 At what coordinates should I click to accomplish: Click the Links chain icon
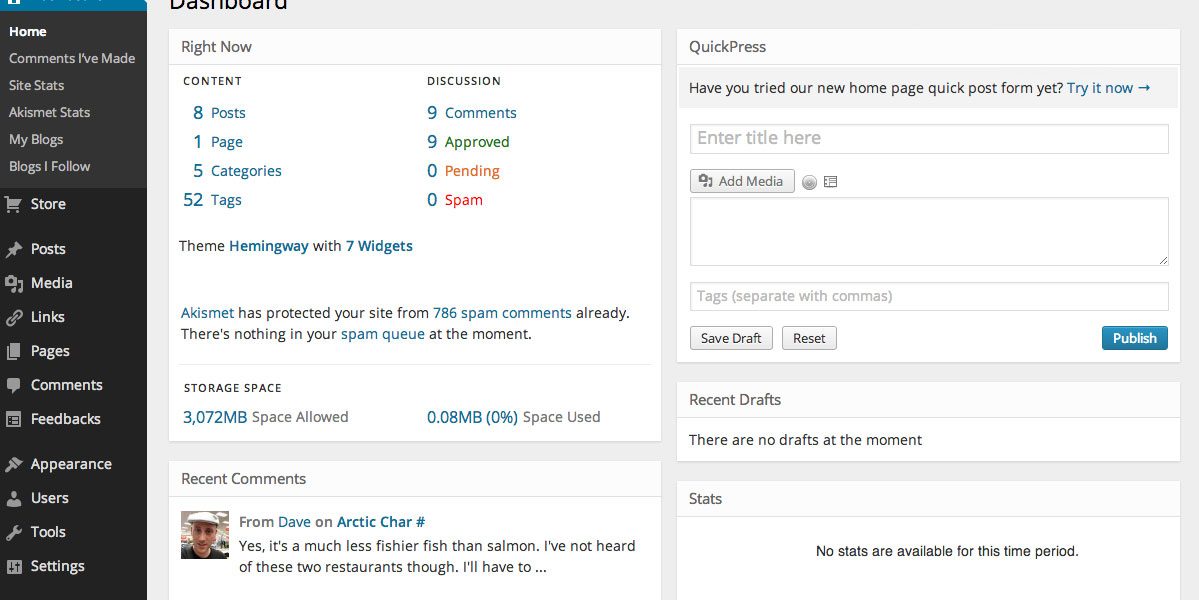click(13, 317)
